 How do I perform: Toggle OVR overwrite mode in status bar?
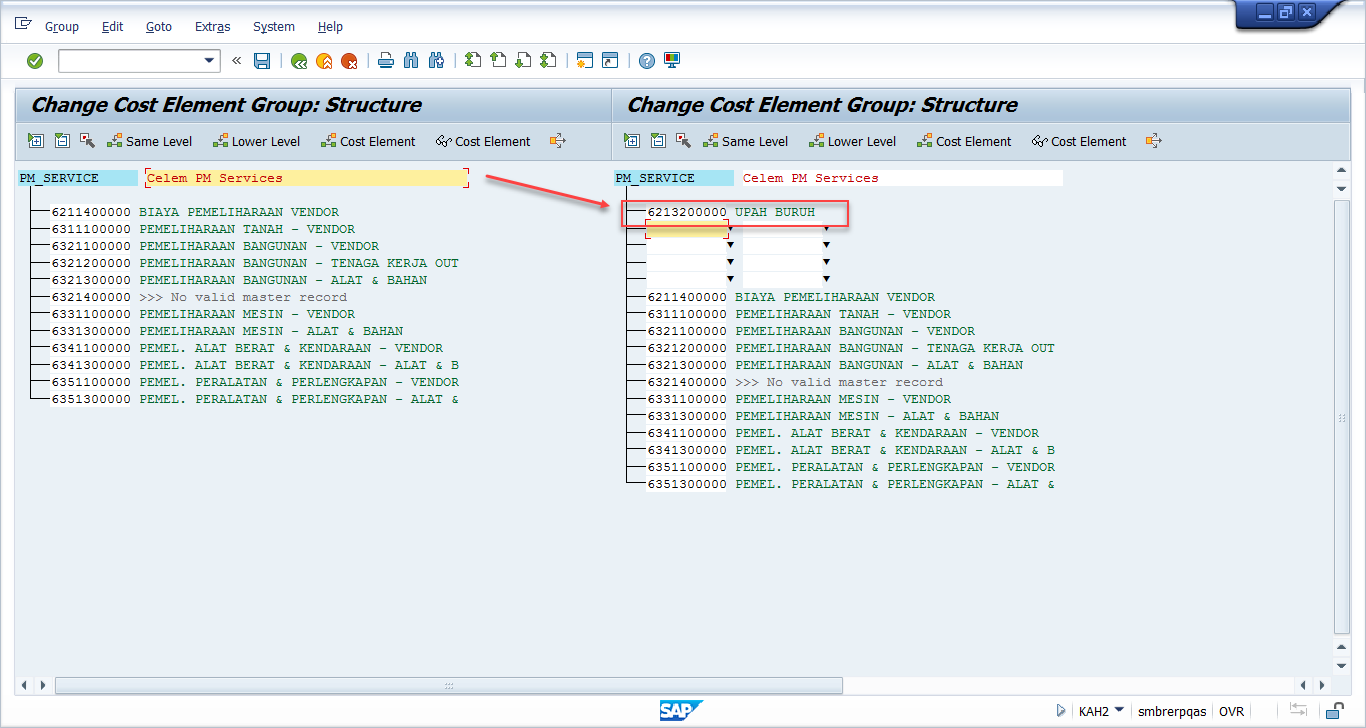coord(1231,711)
